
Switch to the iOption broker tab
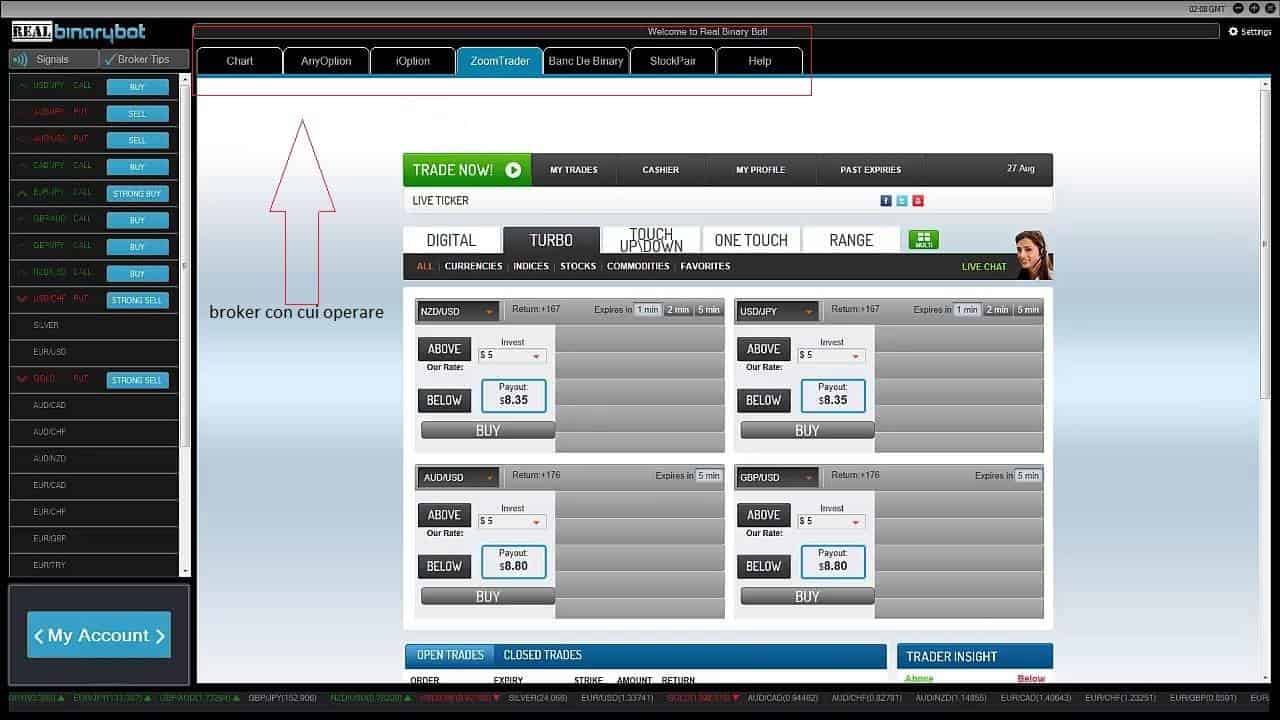point(412,61)
